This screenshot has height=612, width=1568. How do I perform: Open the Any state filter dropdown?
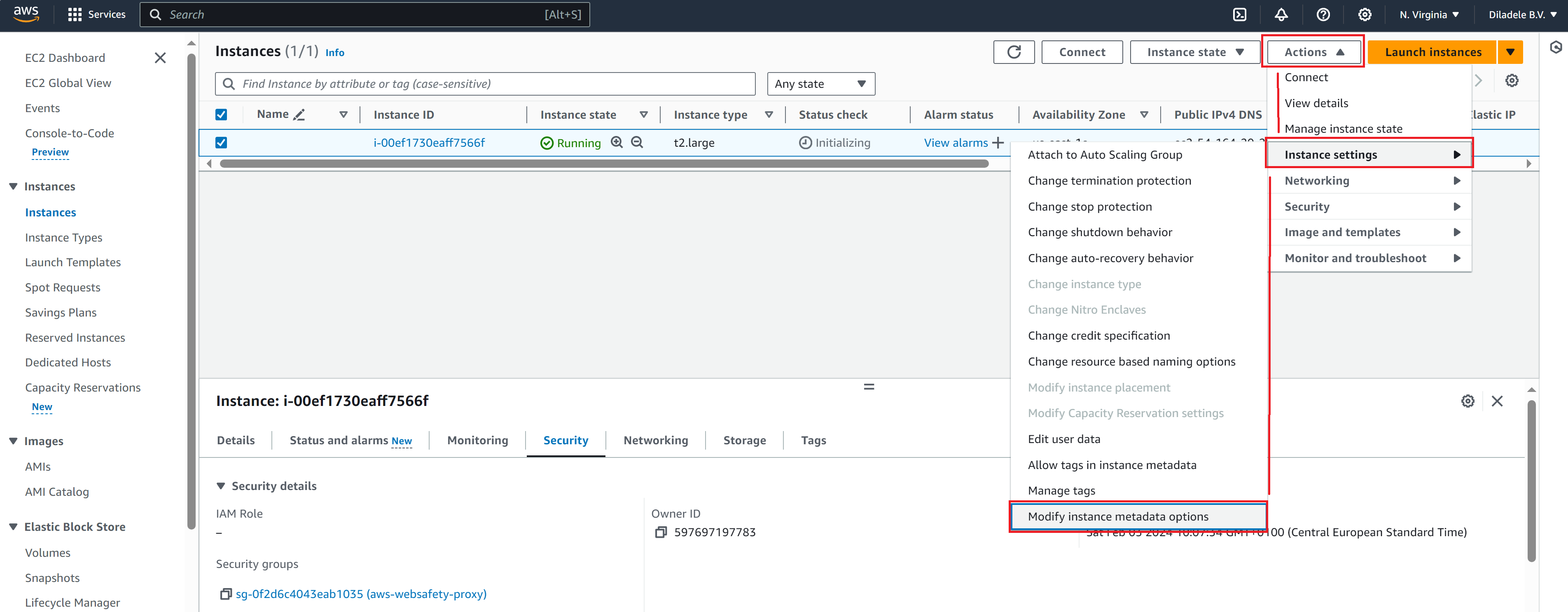tap(820, 84)
